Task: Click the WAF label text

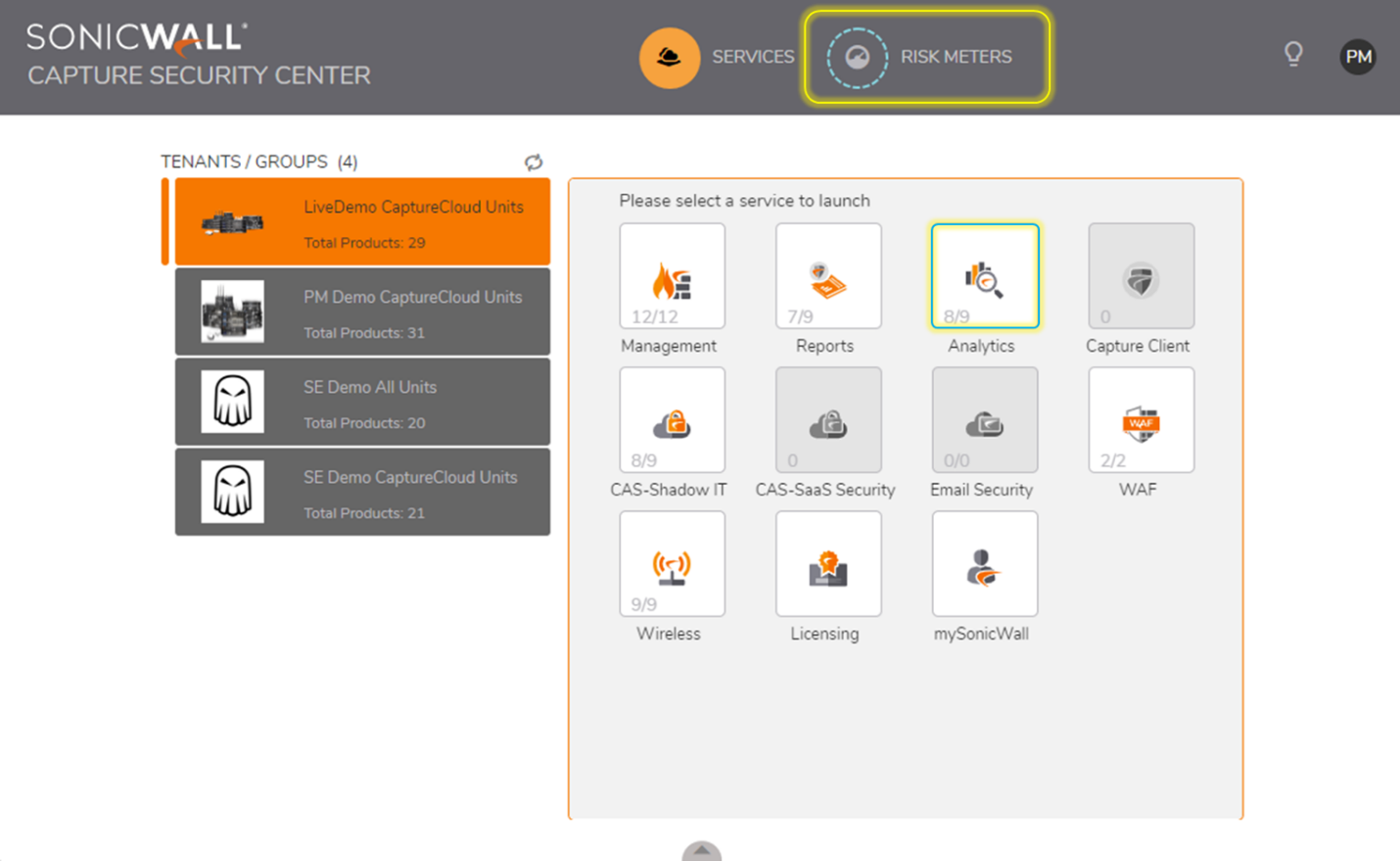Action: click(x=1138, y=490)
